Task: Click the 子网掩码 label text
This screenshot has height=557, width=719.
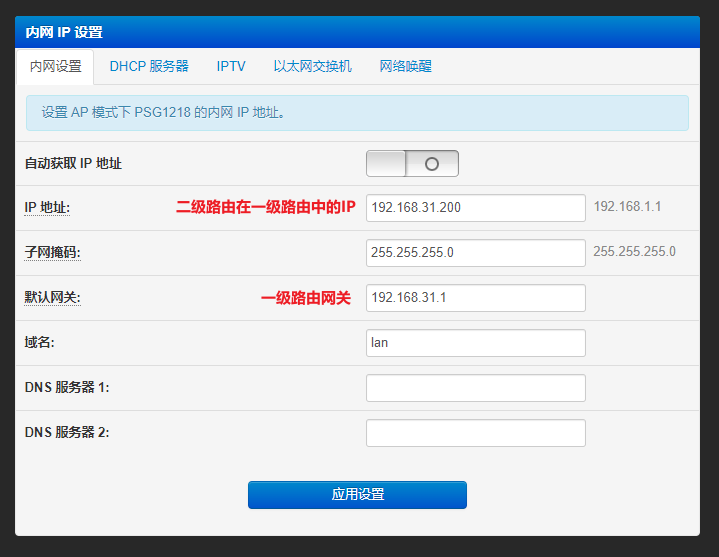Action: (52, 253)
